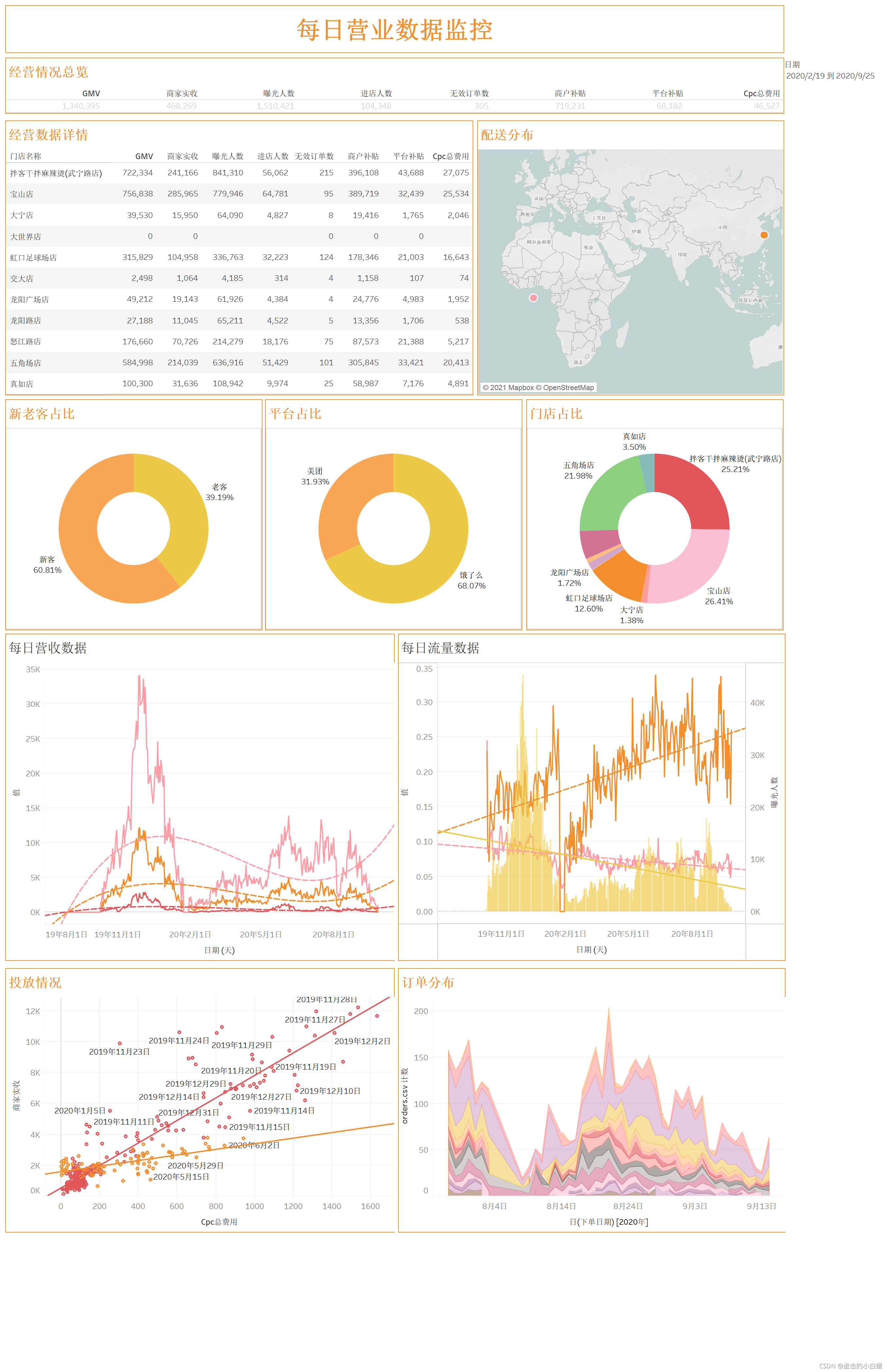Click the 2020年6月2日 scatter label
The image size is (887, 1372).
[254, 1145]
